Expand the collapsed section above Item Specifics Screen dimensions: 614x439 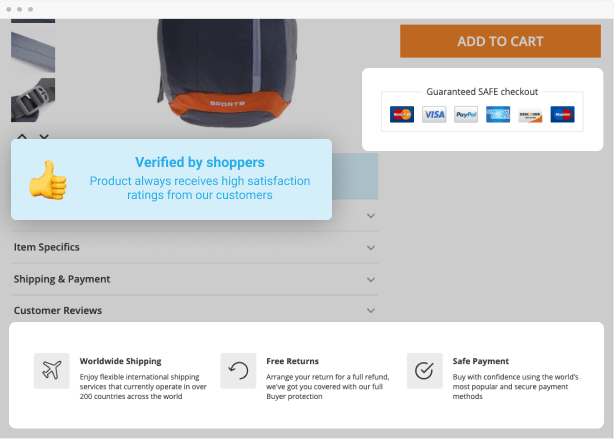370,215
